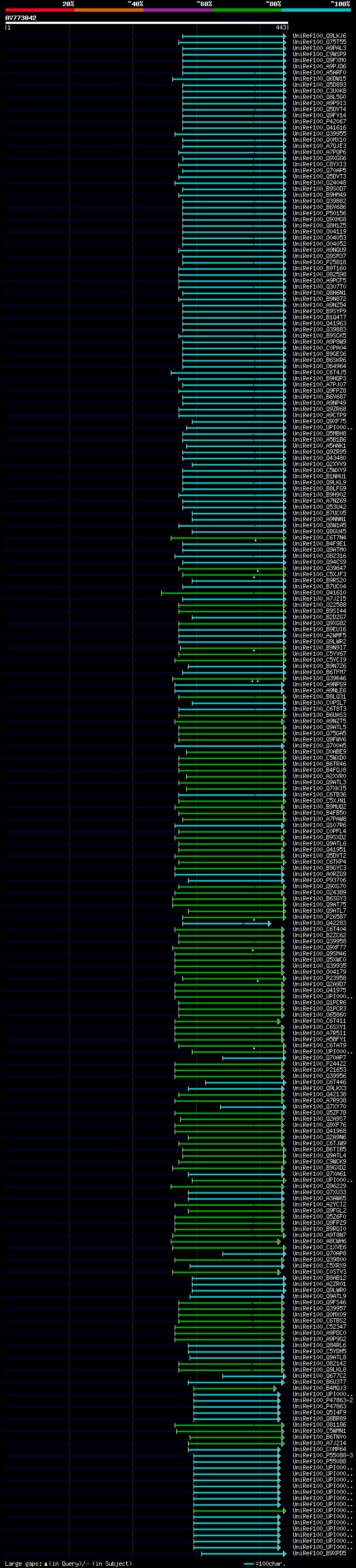Open hit UniRef100_A9PJD6

click(319, 66)
